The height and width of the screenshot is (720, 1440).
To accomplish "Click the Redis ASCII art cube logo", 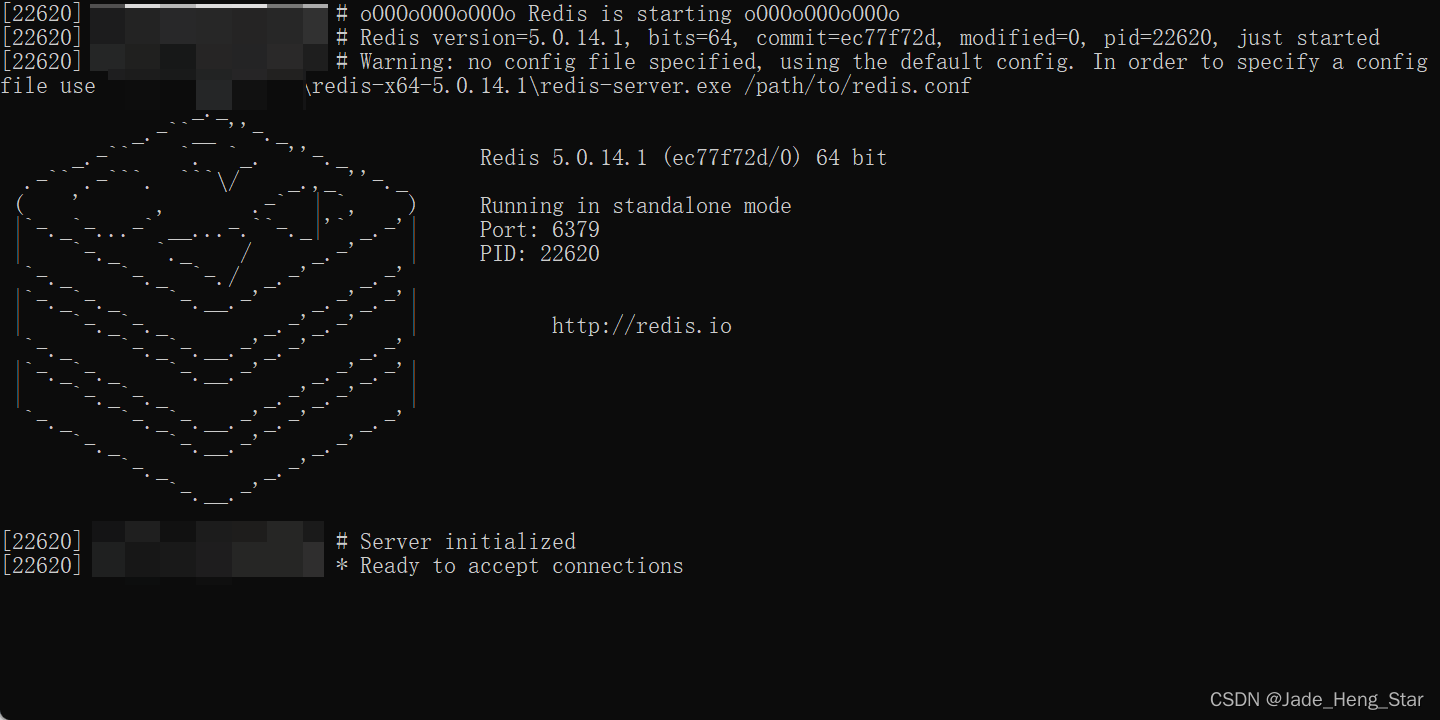I will 215,306.
